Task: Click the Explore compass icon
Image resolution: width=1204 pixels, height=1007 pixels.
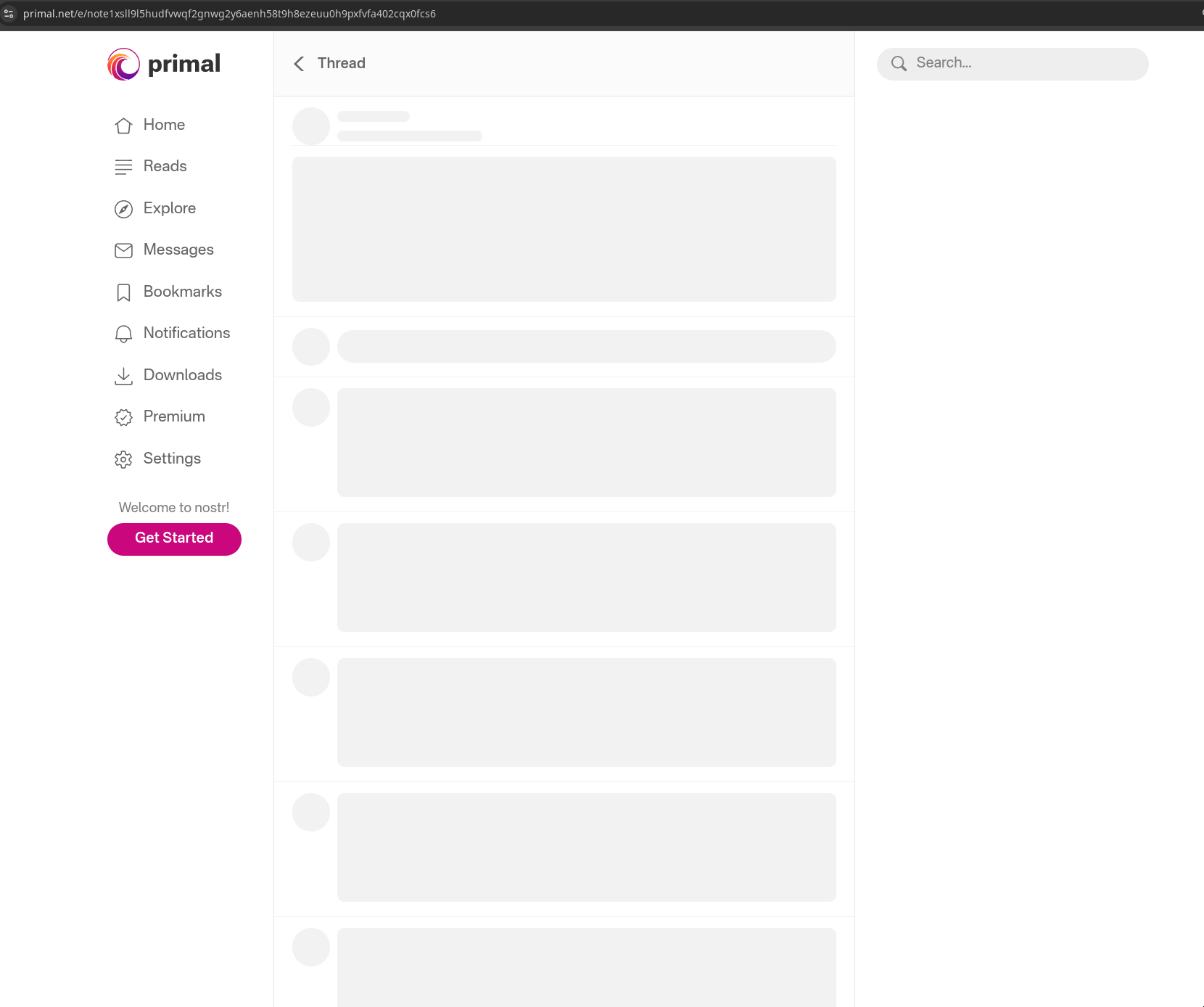Action: pyautogui.click(x=123, y=209)
